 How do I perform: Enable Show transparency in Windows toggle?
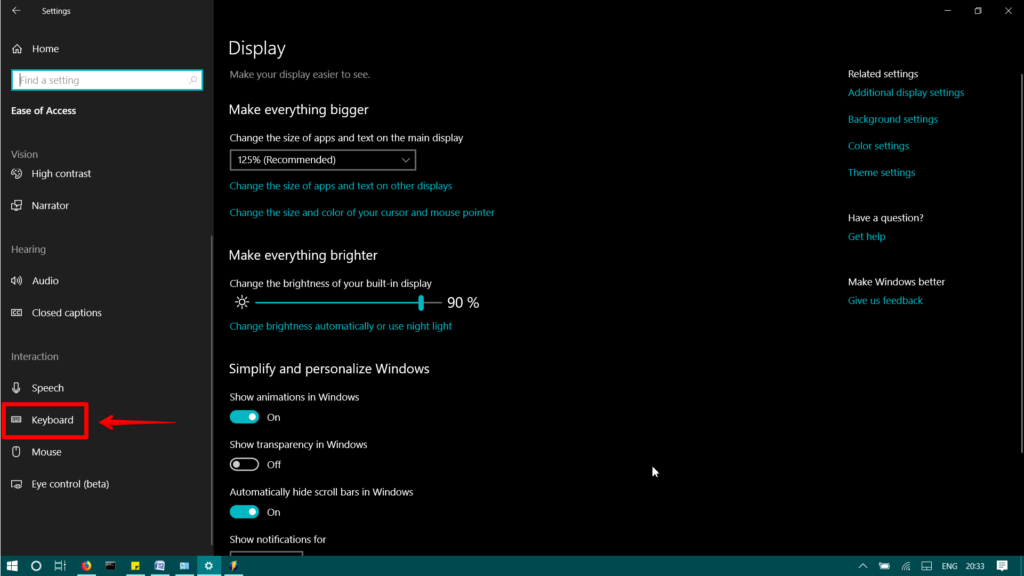point(244,464)
